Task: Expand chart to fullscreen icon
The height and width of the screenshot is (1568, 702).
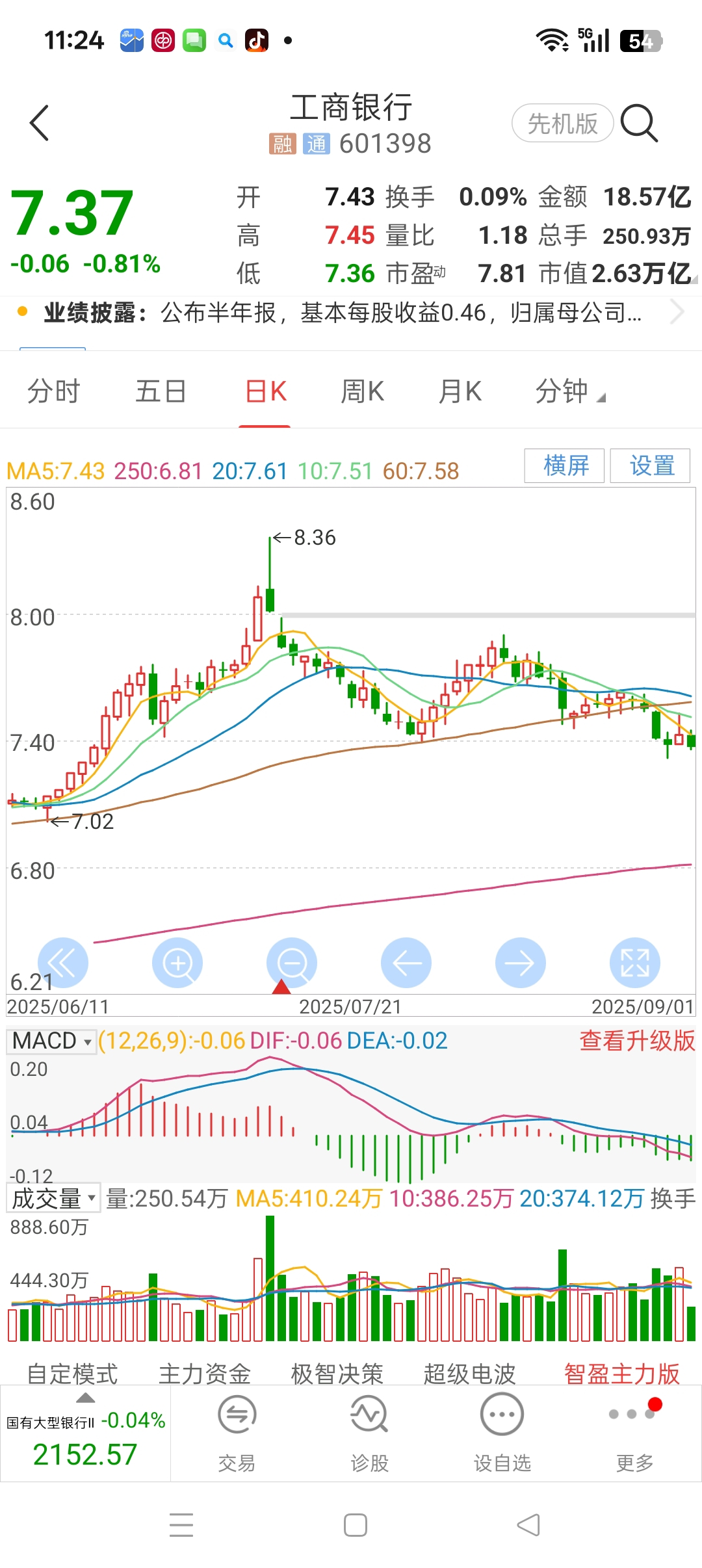Action: [x=635, y=963]
